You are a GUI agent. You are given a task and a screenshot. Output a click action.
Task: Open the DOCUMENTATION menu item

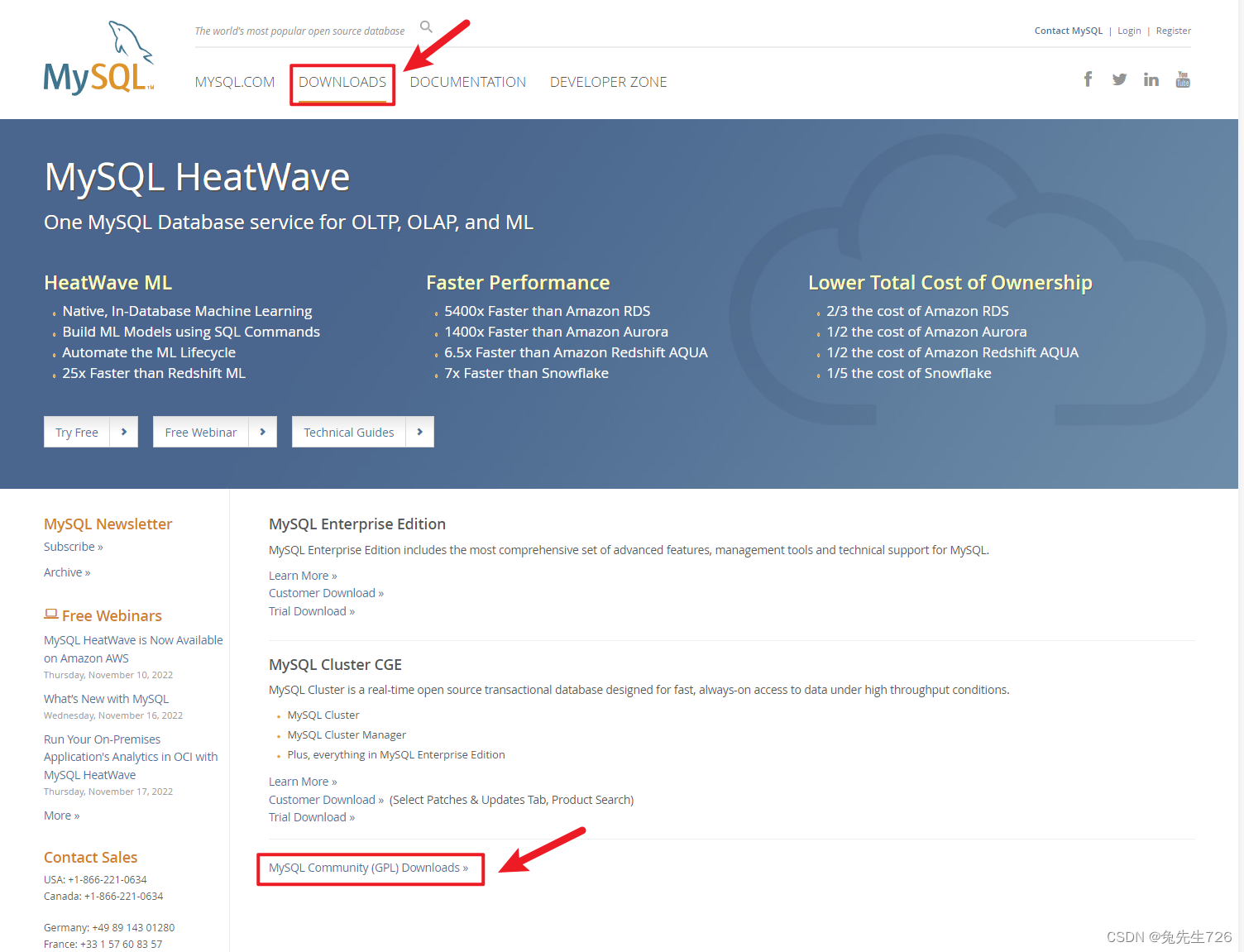tap(468, 82)
